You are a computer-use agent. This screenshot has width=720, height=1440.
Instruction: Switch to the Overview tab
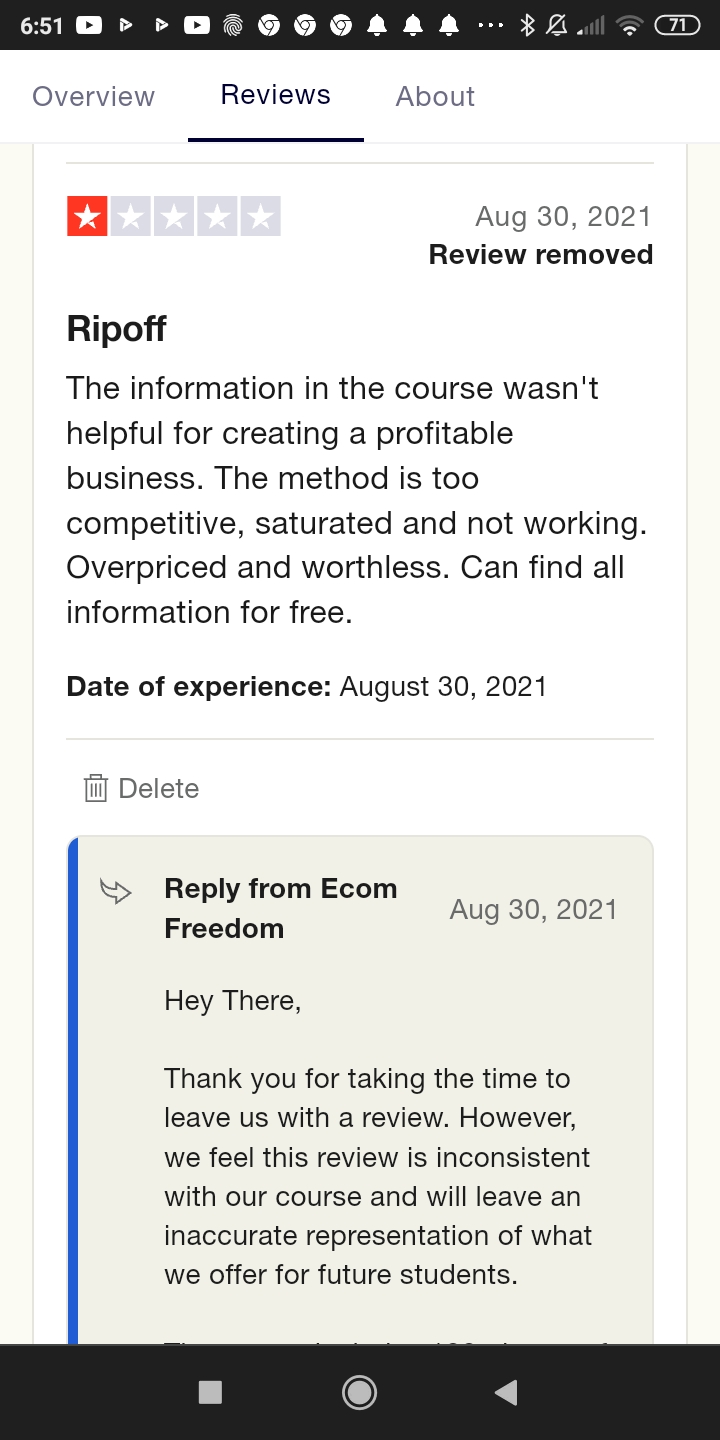(x=94, y=96)
